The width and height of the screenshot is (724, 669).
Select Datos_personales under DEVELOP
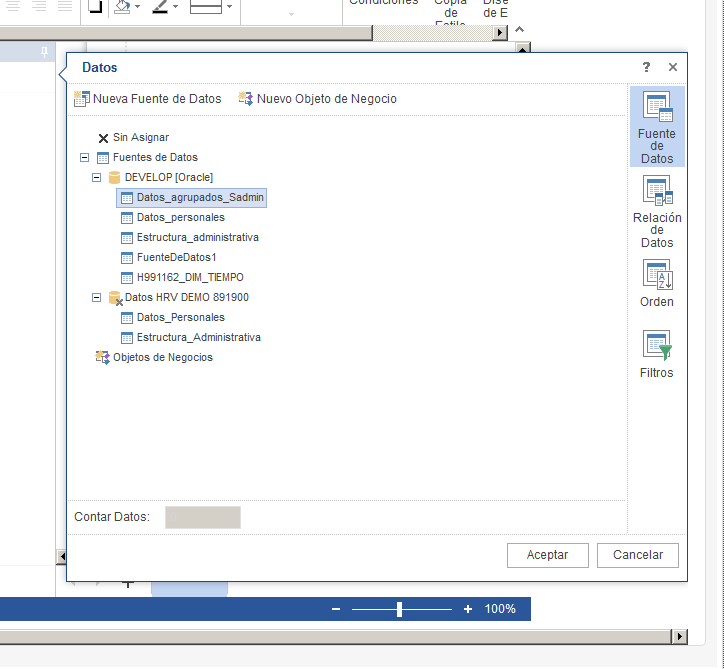point(173,217)
